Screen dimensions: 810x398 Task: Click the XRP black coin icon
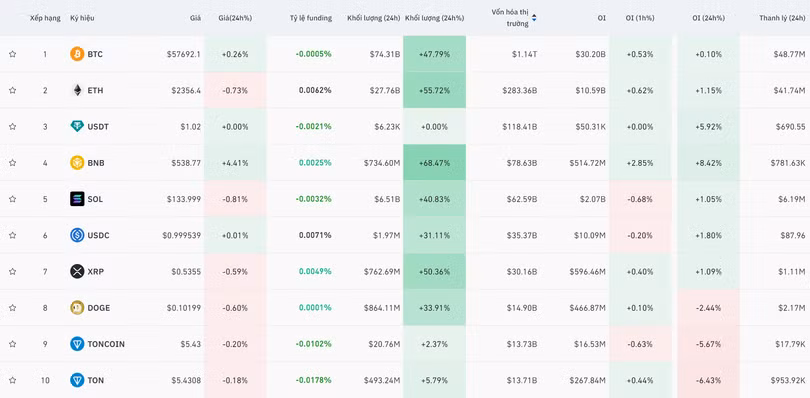(x=77, y=271)
